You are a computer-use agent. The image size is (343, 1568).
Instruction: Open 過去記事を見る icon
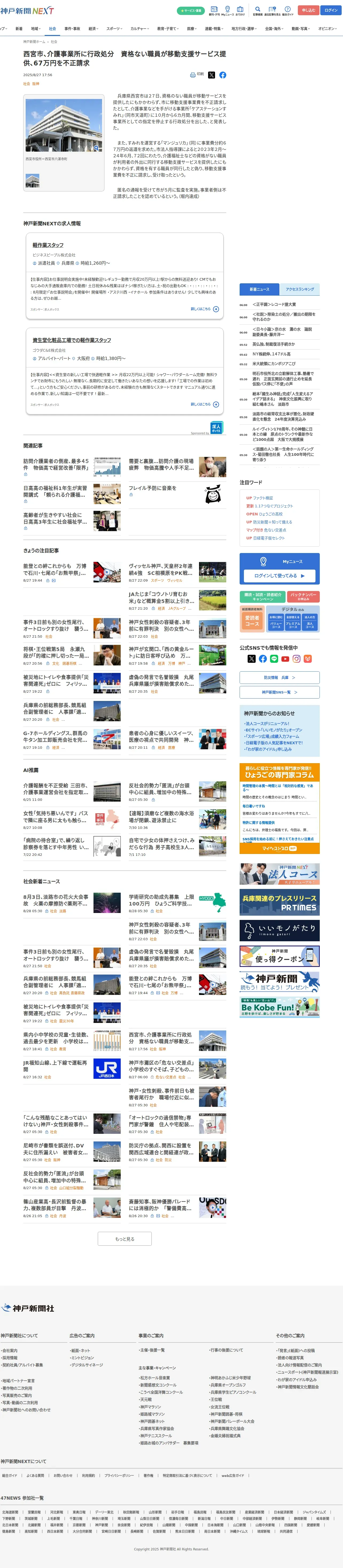click(272, 10)
